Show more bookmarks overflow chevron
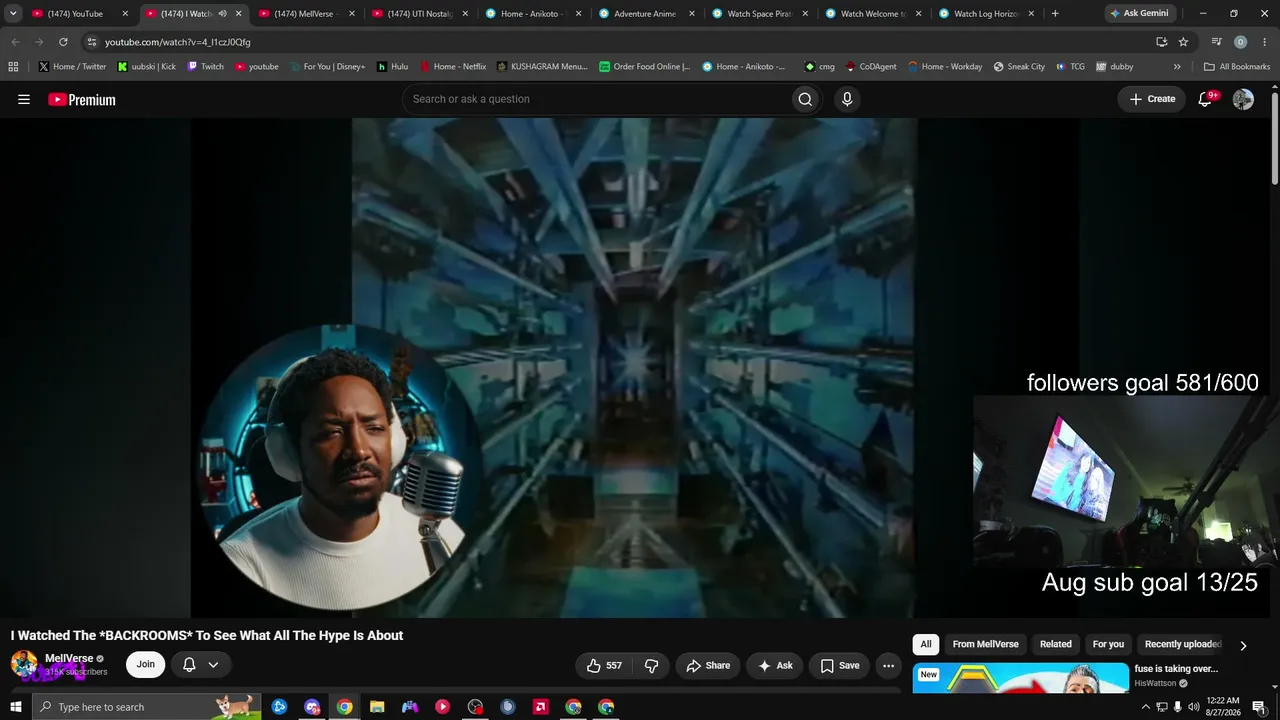 coord(1177,67)
